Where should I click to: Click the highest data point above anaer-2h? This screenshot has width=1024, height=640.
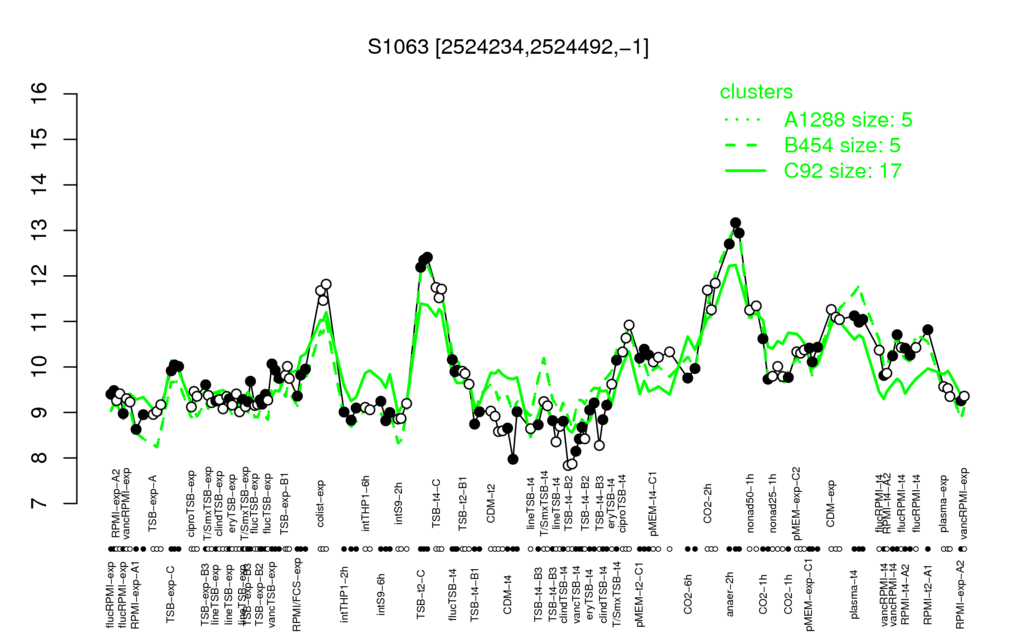(735, 223)
